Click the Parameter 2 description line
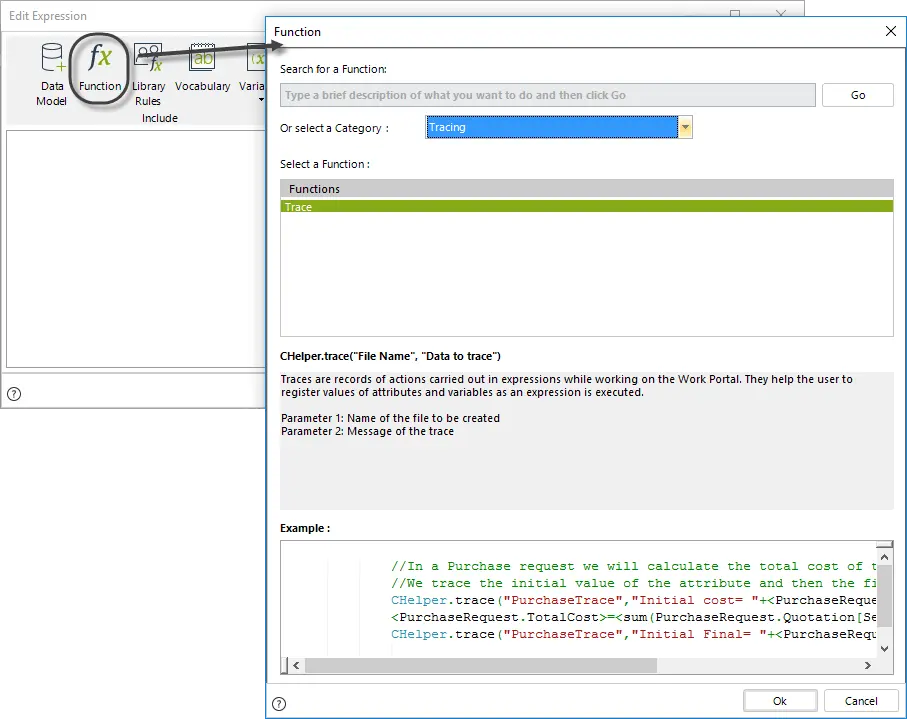This screenshot has height=719, width=907. coord(367,431)
